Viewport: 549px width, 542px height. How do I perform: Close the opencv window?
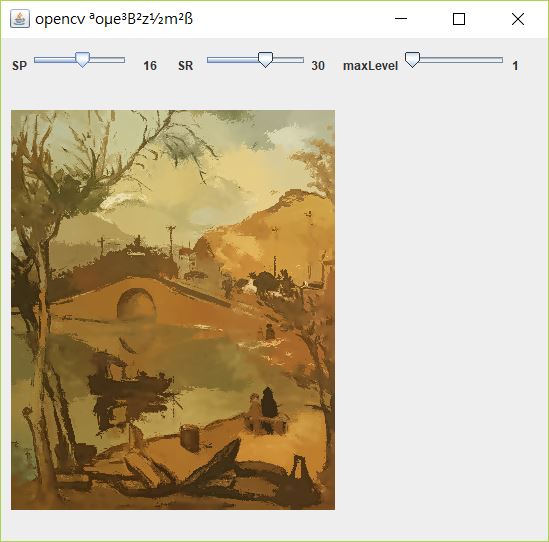pyautogui.click(x=517, y=19)
